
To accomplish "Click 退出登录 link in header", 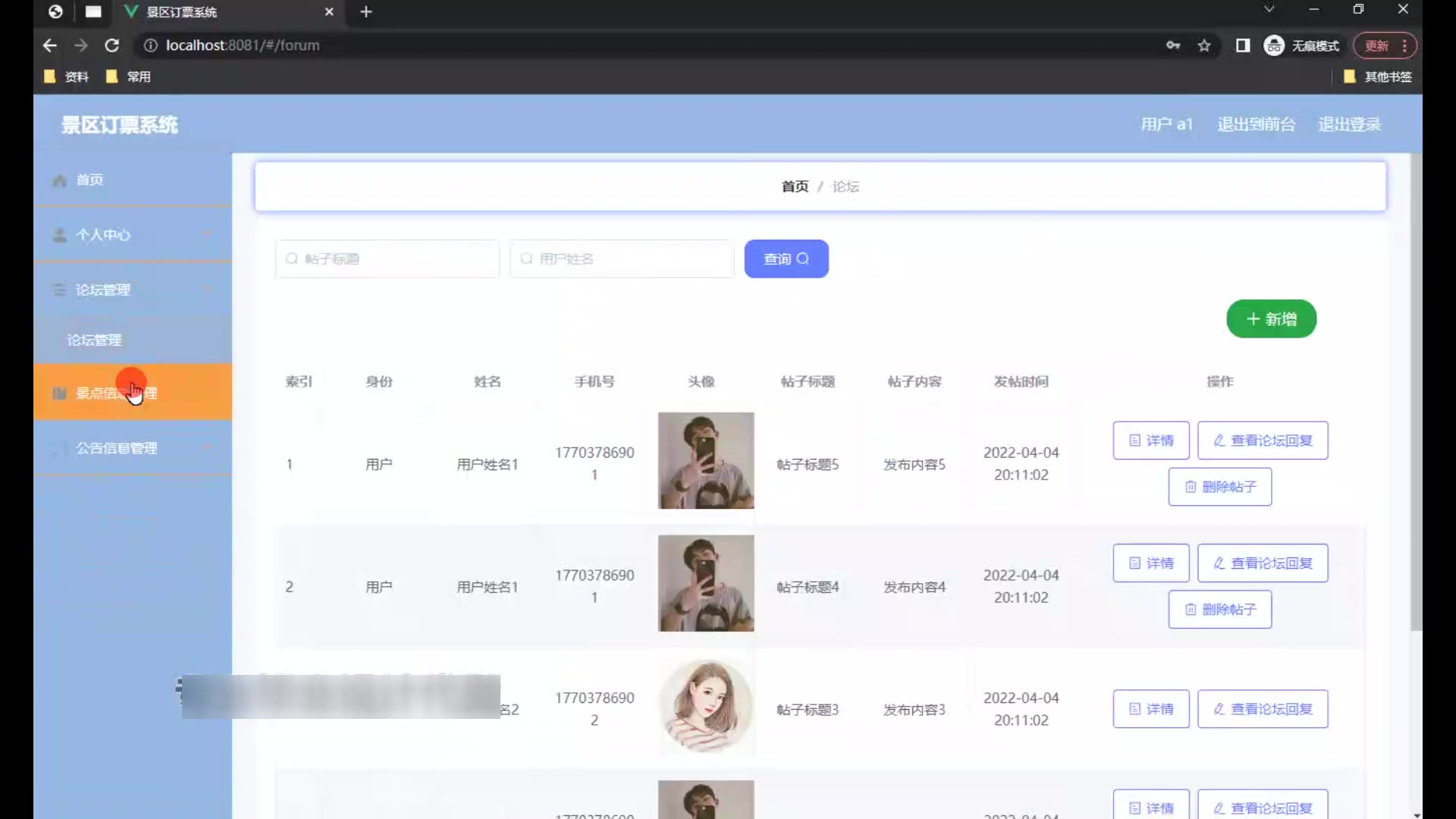I will click(x=1349, y=124).
